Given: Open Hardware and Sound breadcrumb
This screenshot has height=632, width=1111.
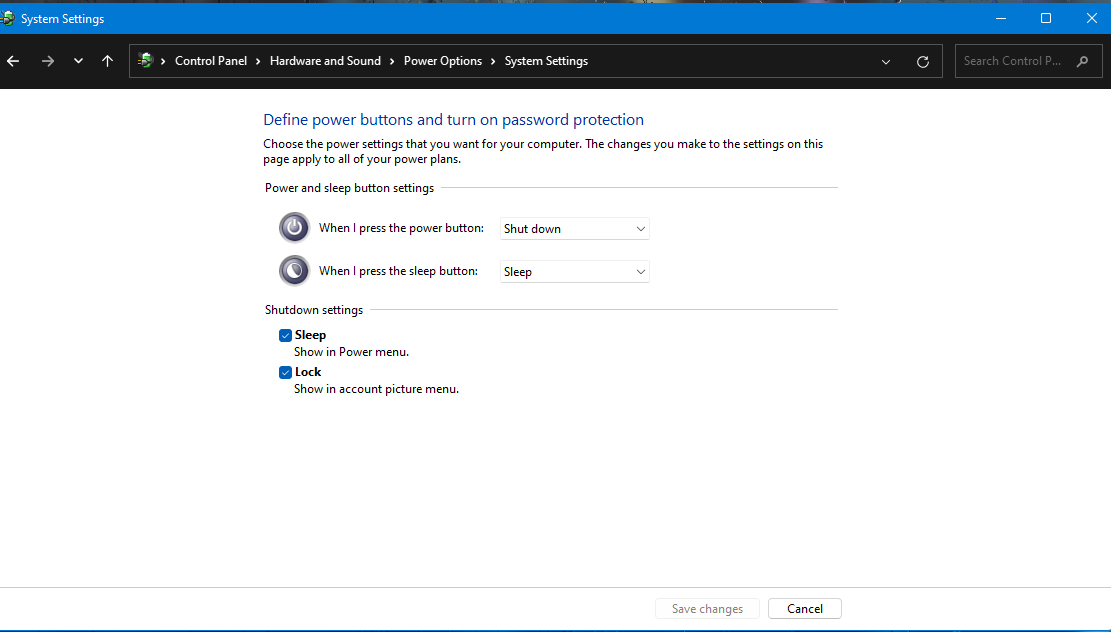Looking at the screenshot, I should point(325,61).
